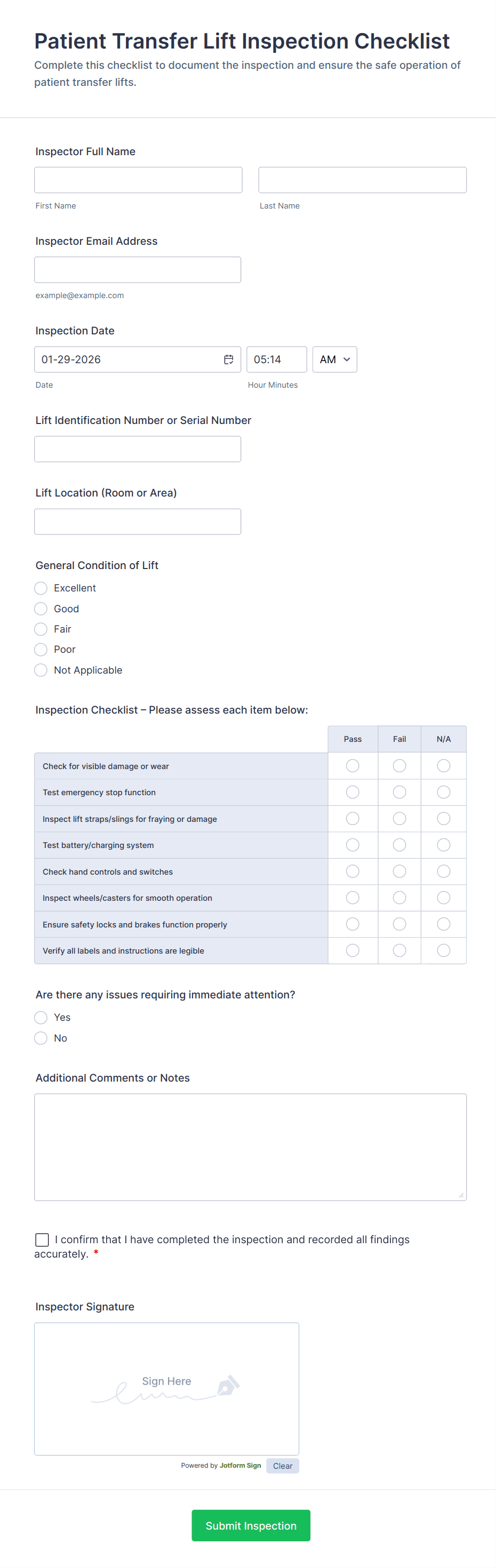Click the Additional Comments text area
This screenshot has height=1568, width=496.
tap(250, 1147)
